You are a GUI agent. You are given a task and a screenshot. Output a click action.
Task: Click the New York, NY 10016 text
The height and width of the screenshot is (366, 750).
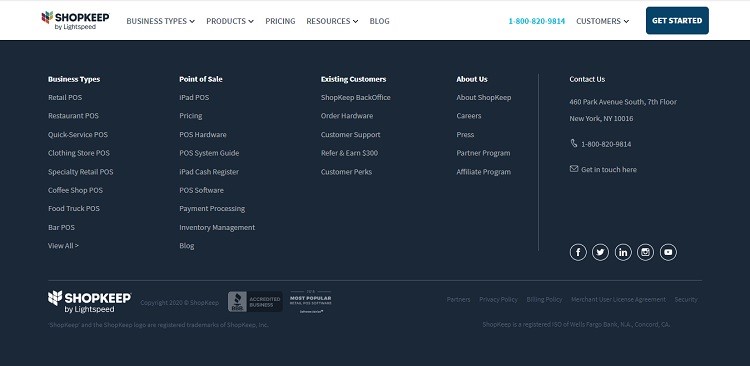(601, 119)
